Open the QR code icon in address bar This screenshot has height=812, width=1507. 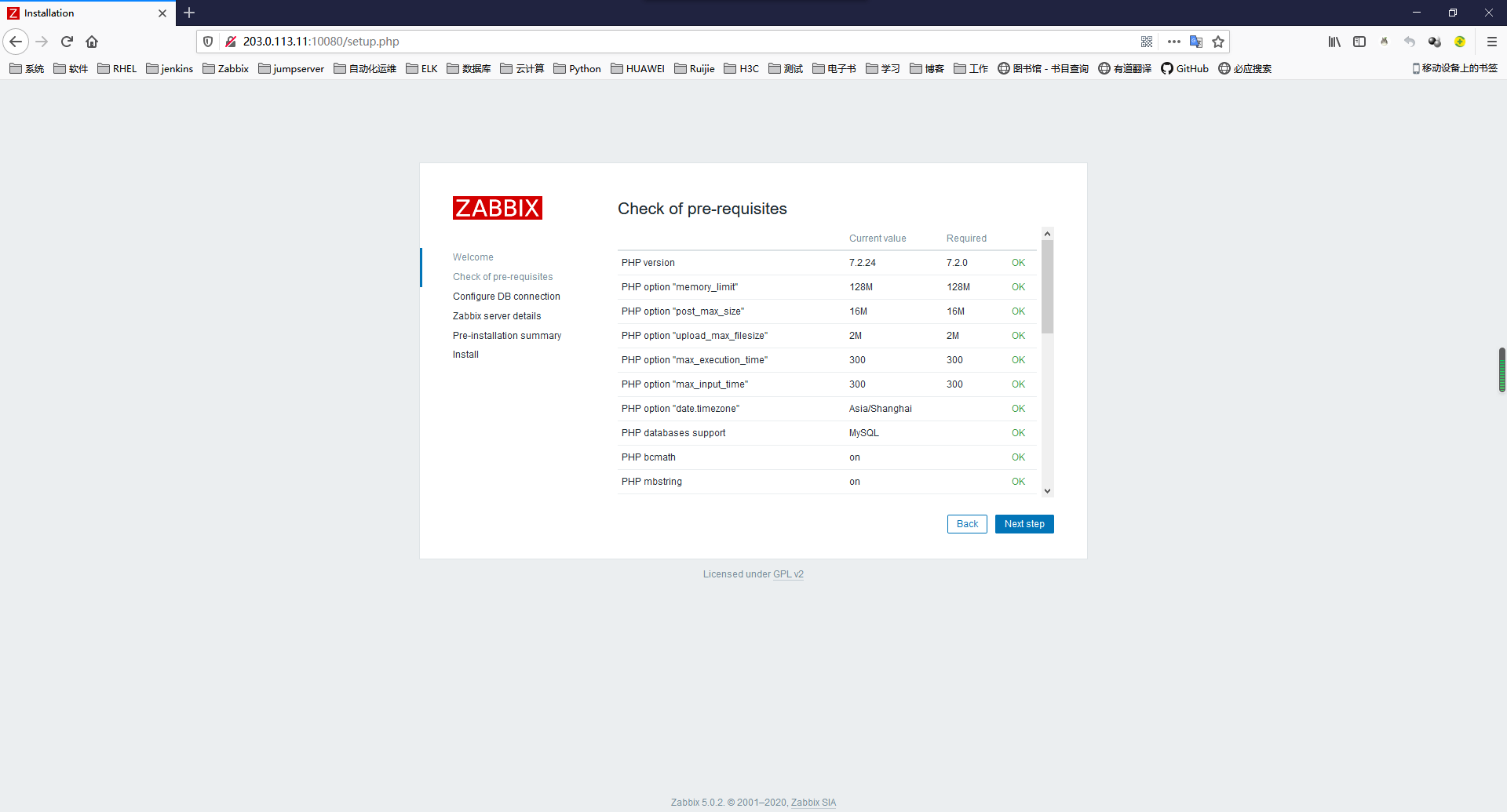1147,42
